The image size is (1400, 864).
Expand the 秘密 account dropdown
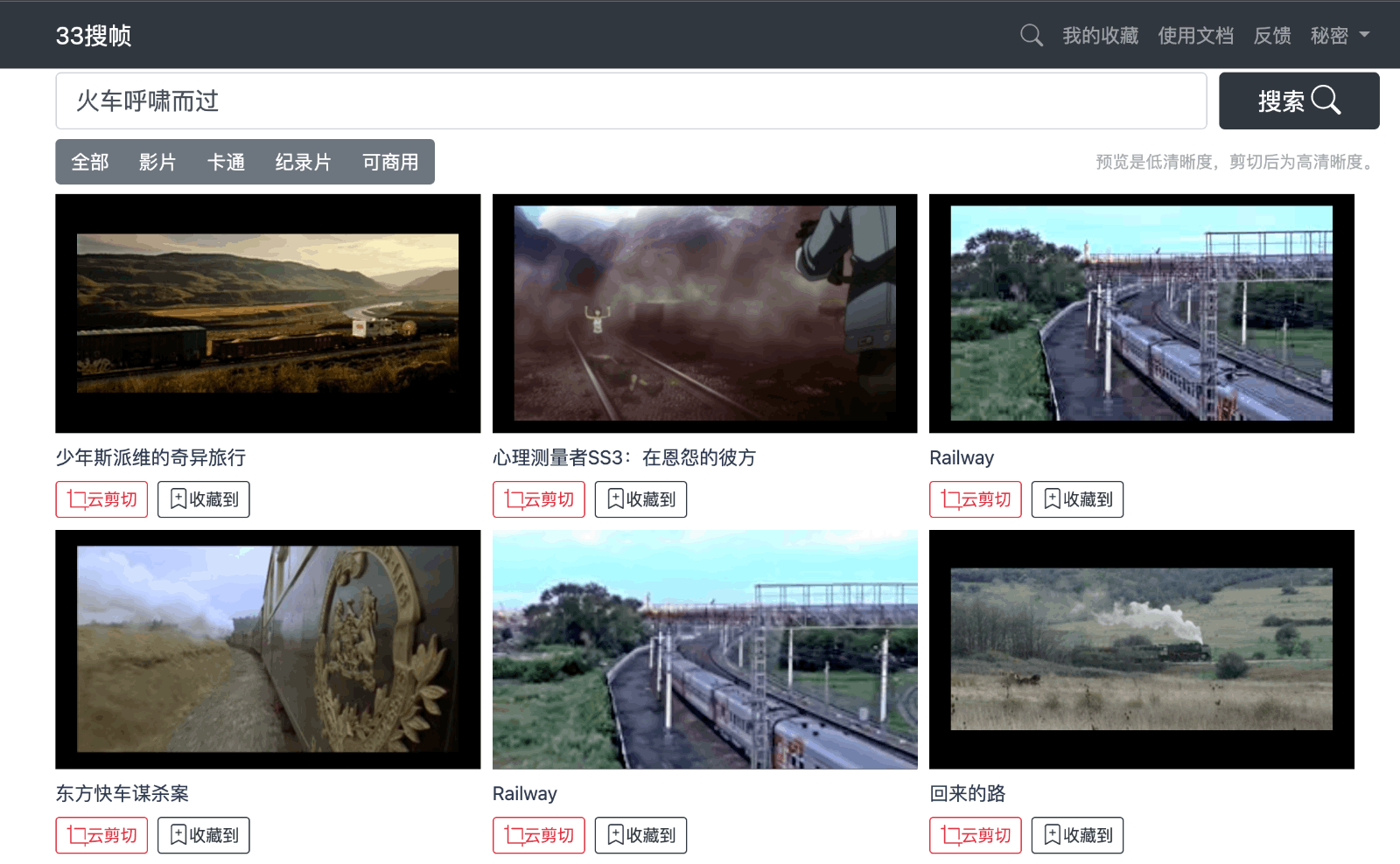point(1340,36)
